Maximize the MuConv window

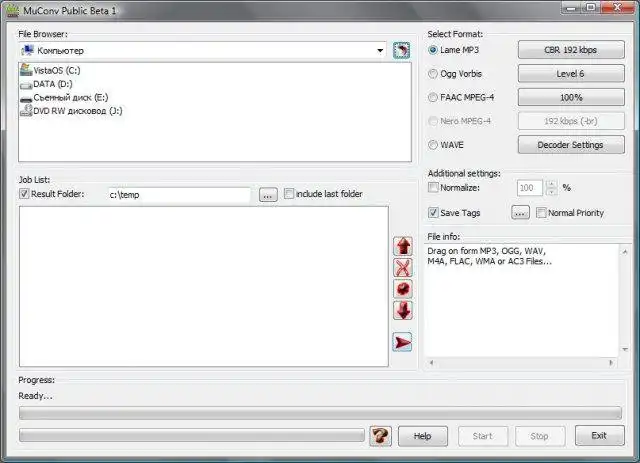pos(591,8)
